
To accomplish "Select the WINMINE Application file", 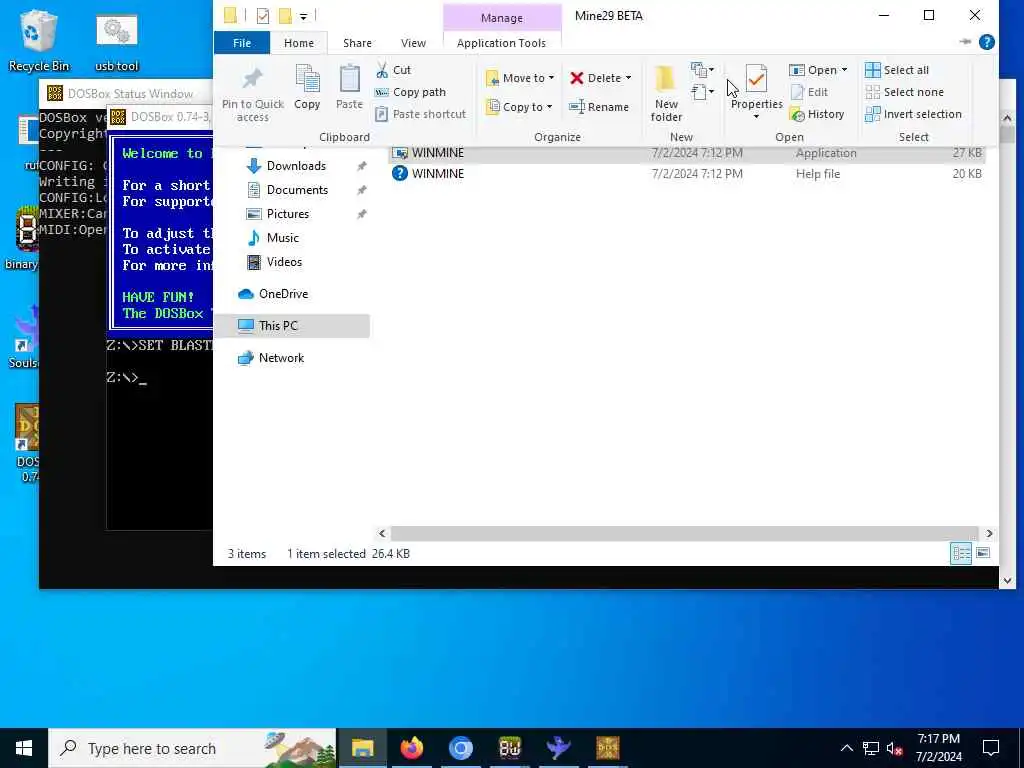I will pyautogui.click(x=686, y=153).
